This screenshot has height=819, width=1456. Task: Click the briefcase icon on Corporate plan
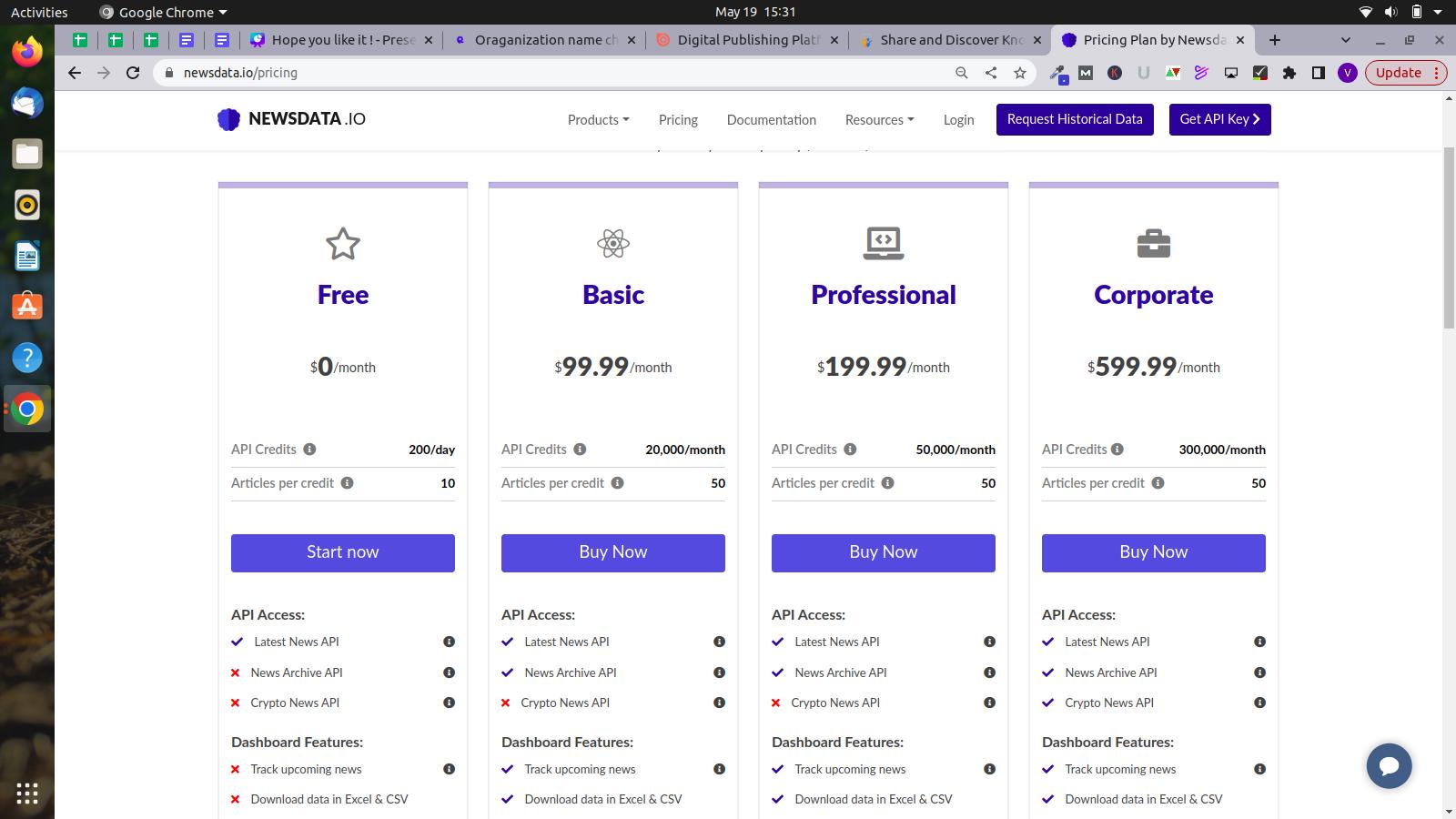(1152, 242)
